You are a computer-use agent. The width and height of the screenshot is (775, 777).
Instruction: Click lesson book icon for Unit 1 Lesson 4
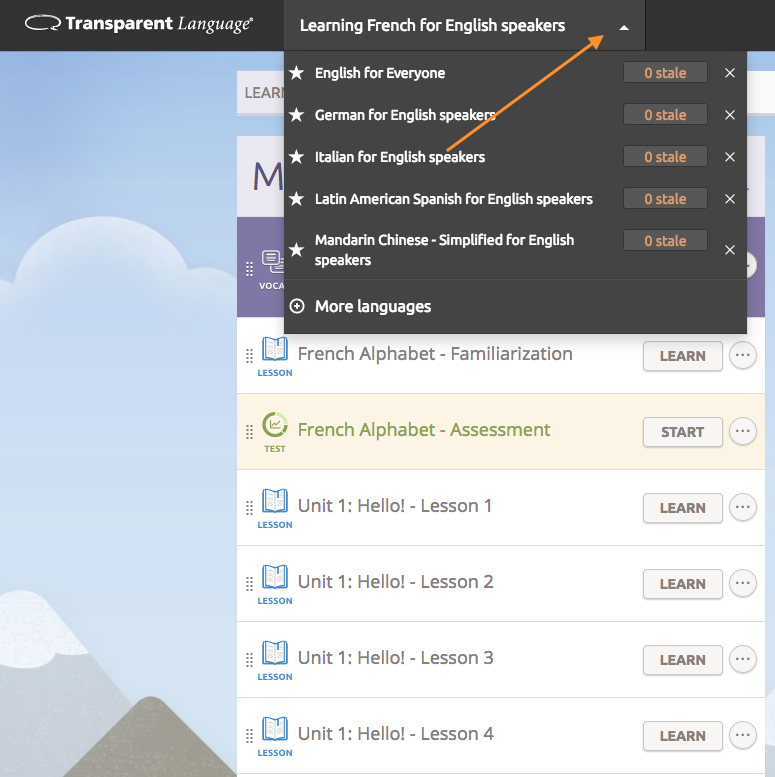click(x=275, y=728)
